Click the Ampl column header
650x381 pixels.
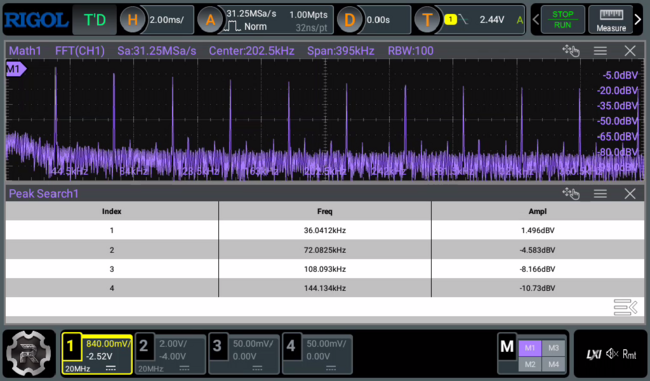coord(538,211)
